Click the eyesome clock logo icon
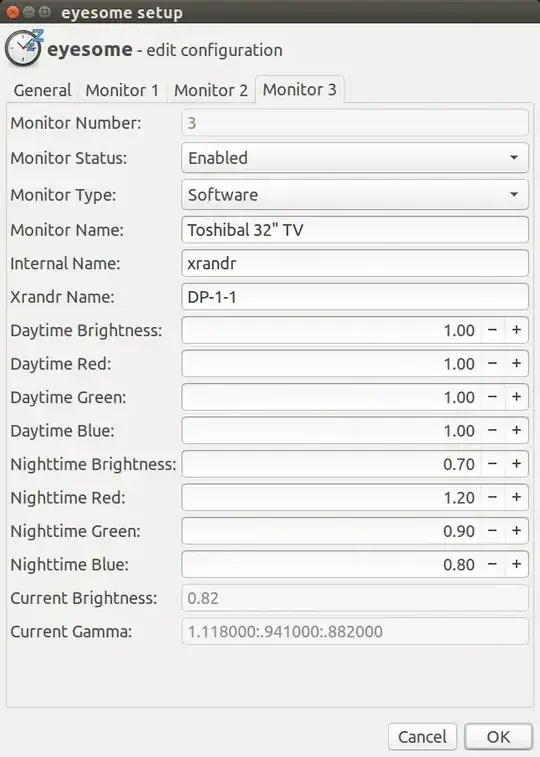Screen dimensions: 540x757 coord(23,47)
